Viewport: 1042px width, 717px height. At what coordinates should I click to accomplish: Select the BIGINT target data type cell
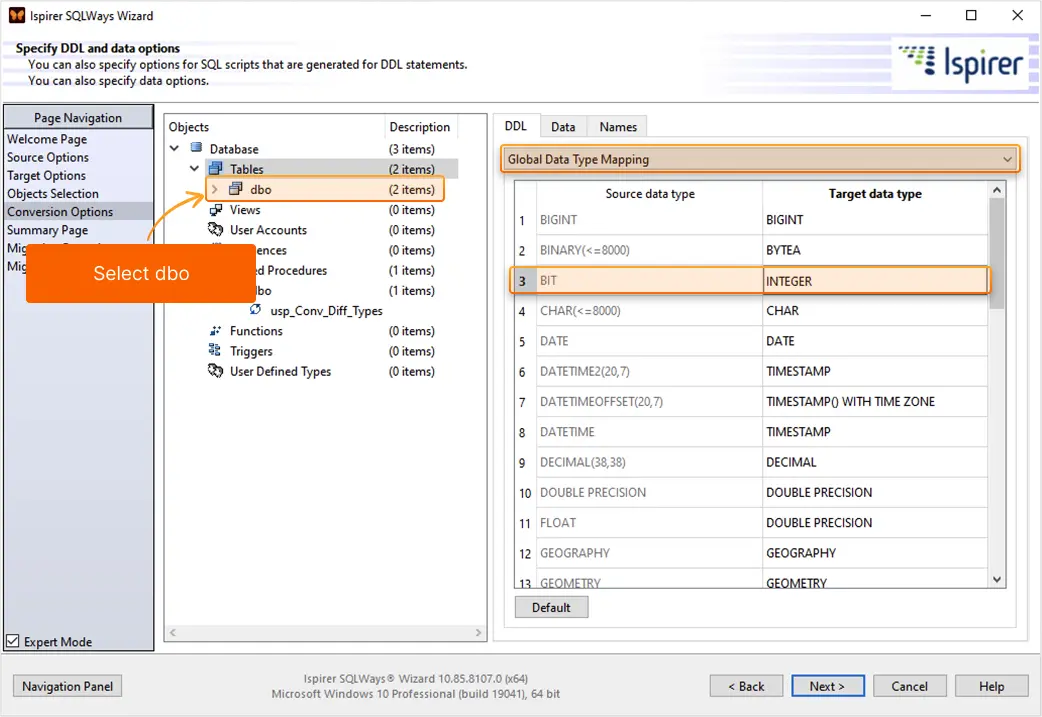click(x=875, y=220)
